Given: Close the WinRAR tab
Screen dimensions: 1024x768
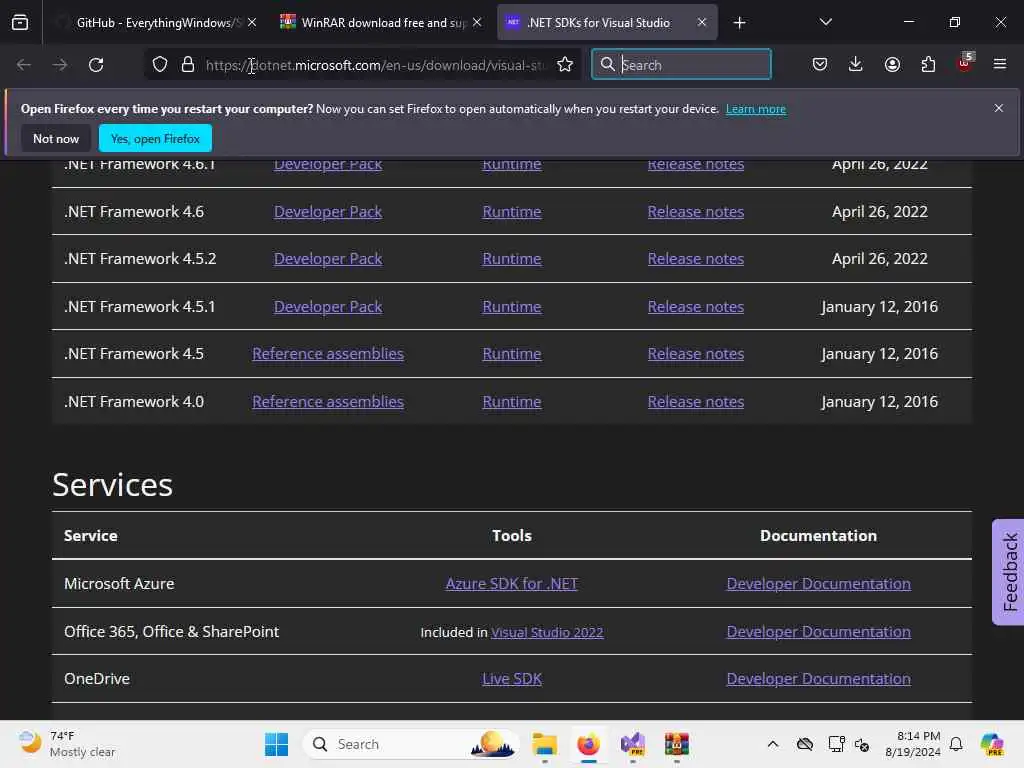Looking at the screenshot, I should click(477, 23).
